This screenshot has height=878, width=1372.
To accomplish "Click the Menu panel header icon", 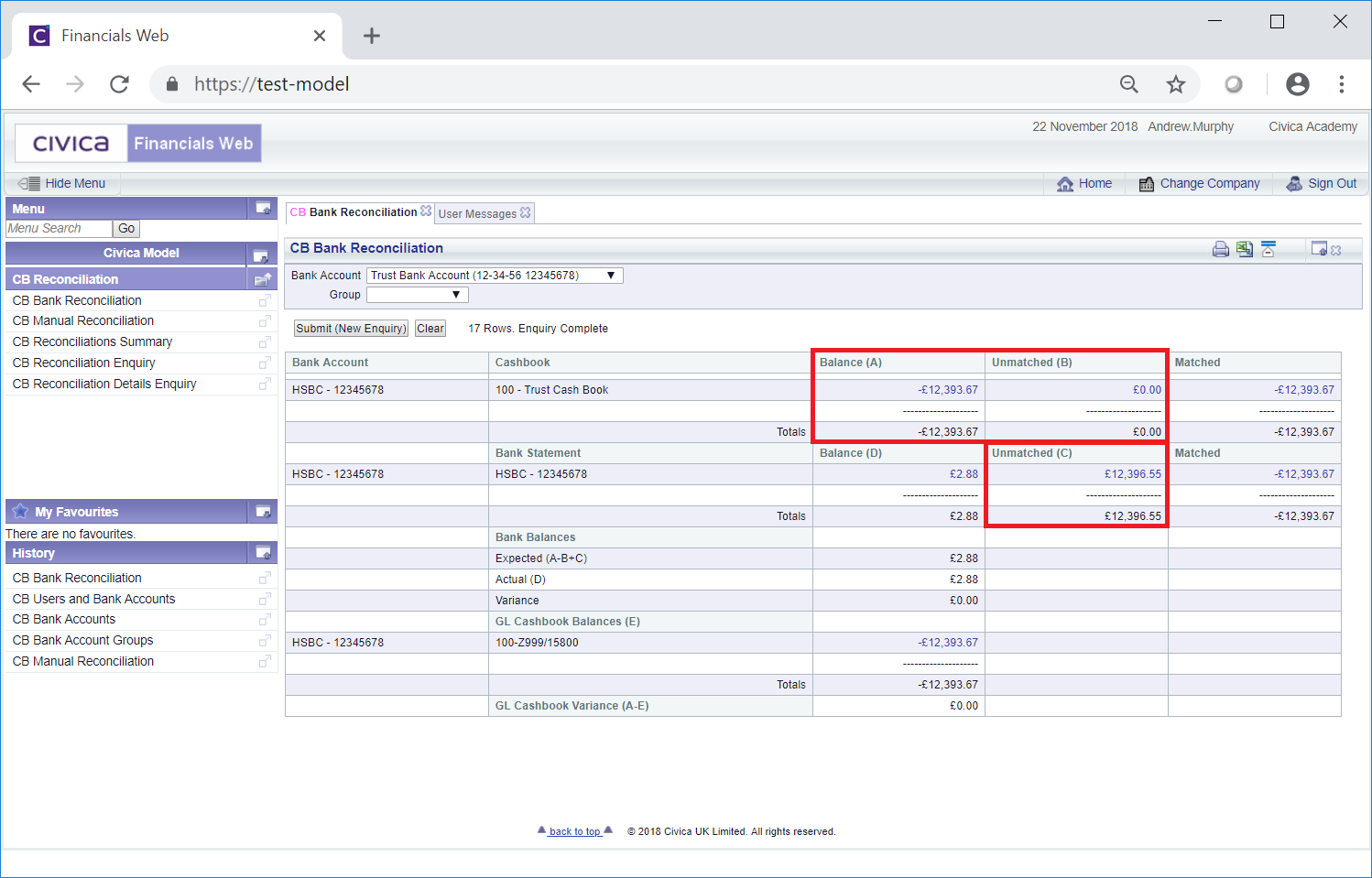I will click(x=263, y=209).
